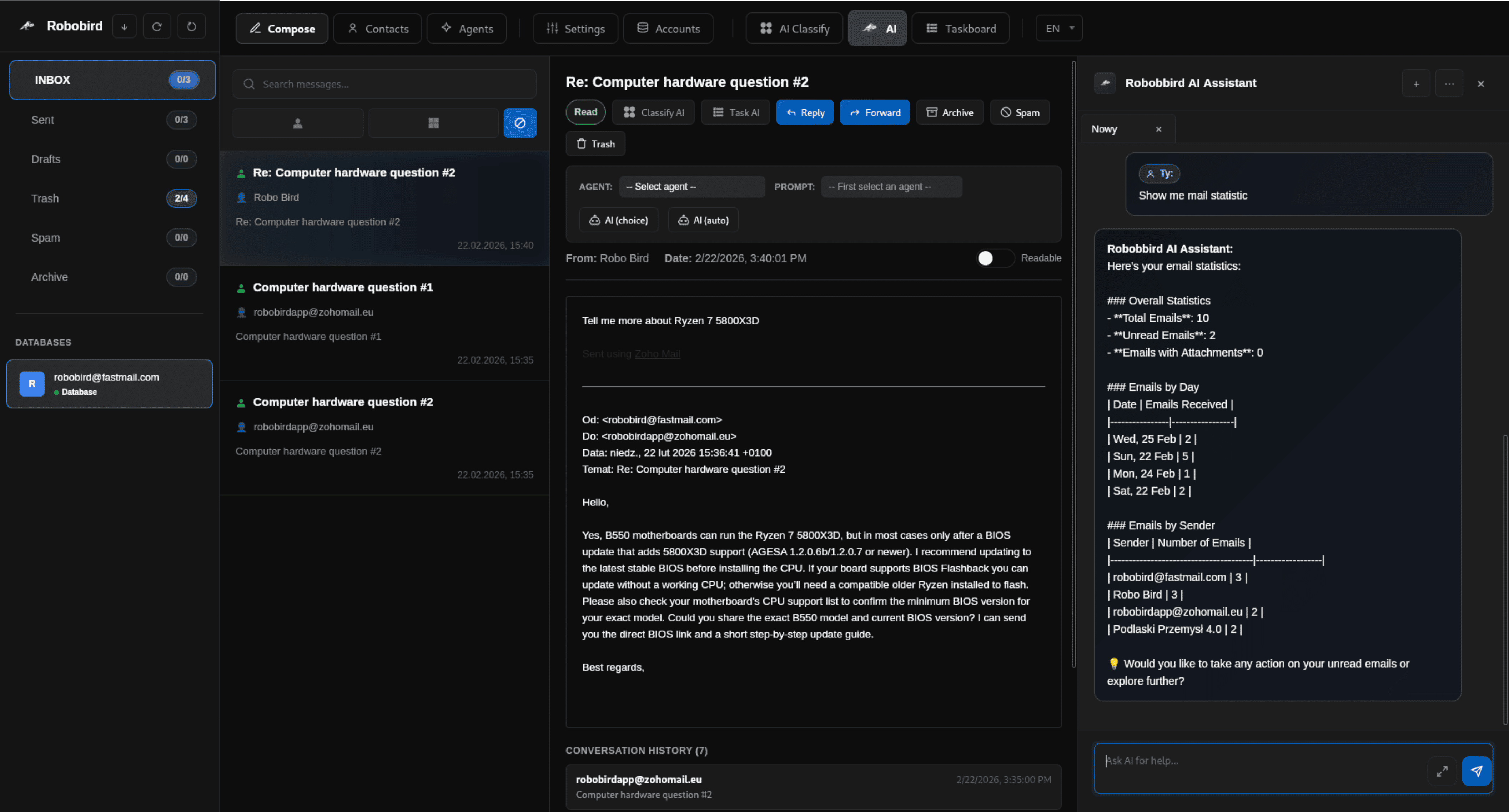Select the grid filter icon above messages
The height and width of the screenshot is (812, 1509).
click(x=433, y=123)
